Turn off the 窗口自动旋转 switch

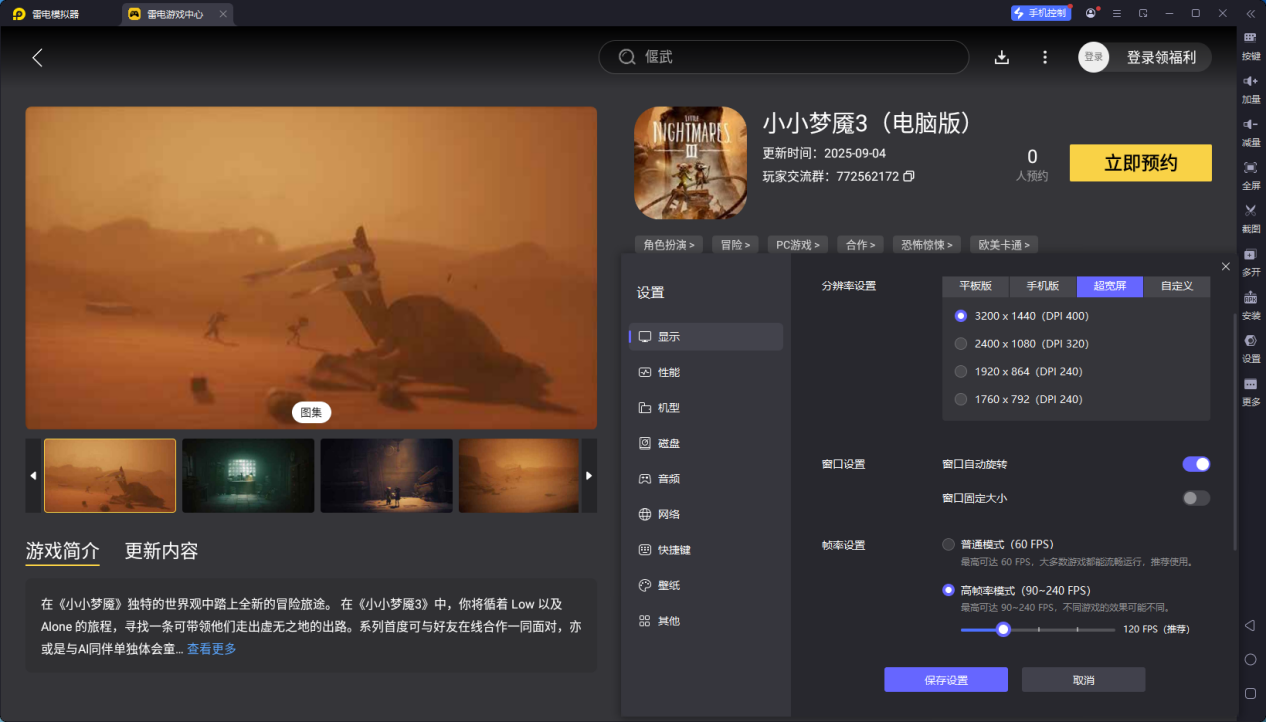tap(1196, 464)
